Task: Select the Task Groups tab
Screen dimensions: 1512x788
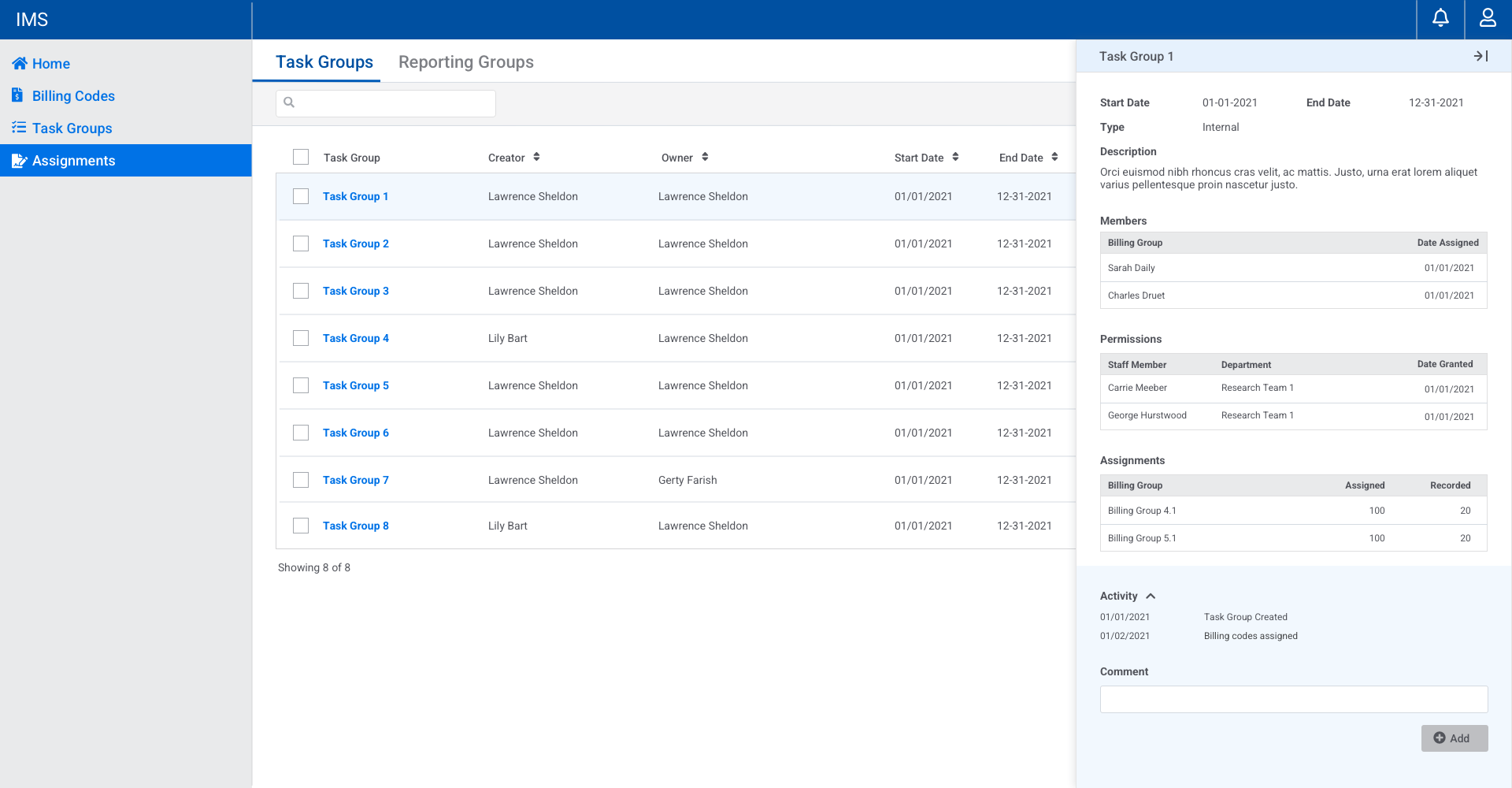Action: [x=324, y=62]
